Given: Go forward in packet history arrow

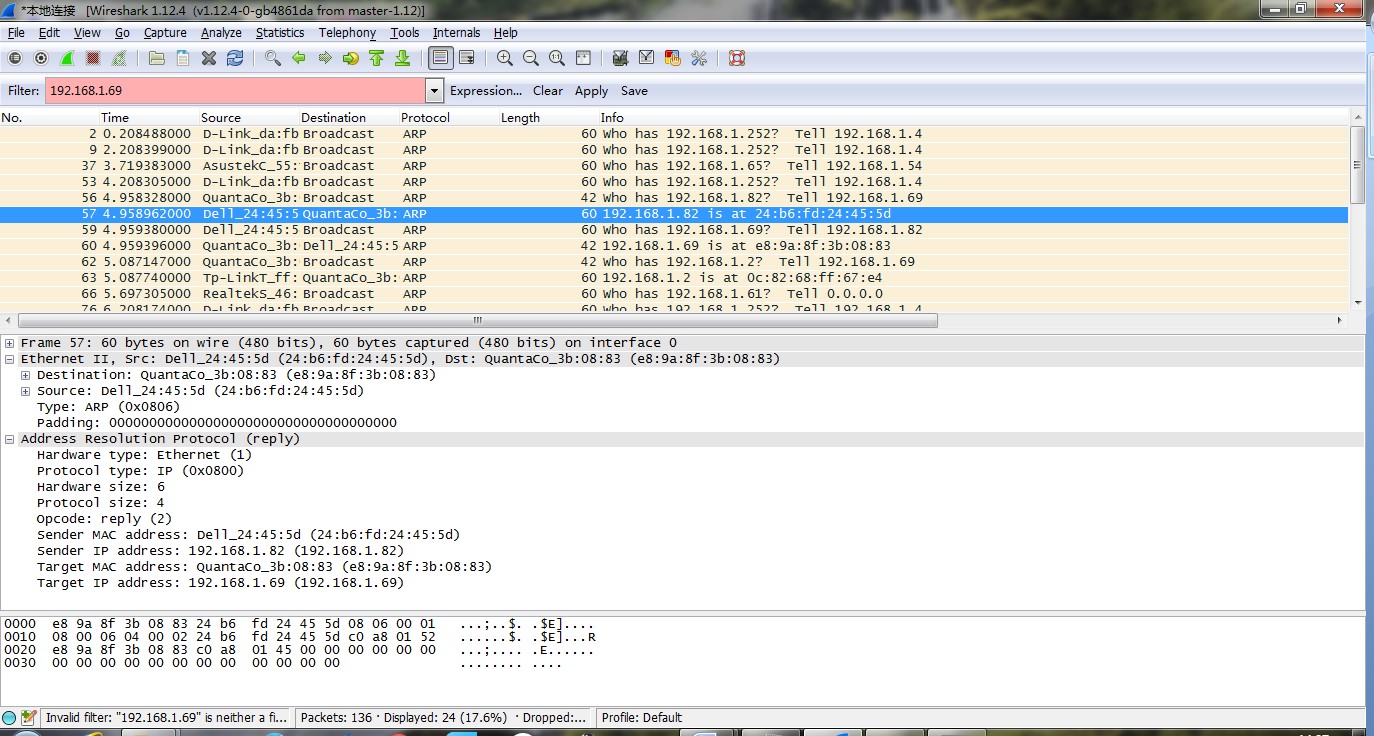Looking at the screenshot, I should click(324, 58).
